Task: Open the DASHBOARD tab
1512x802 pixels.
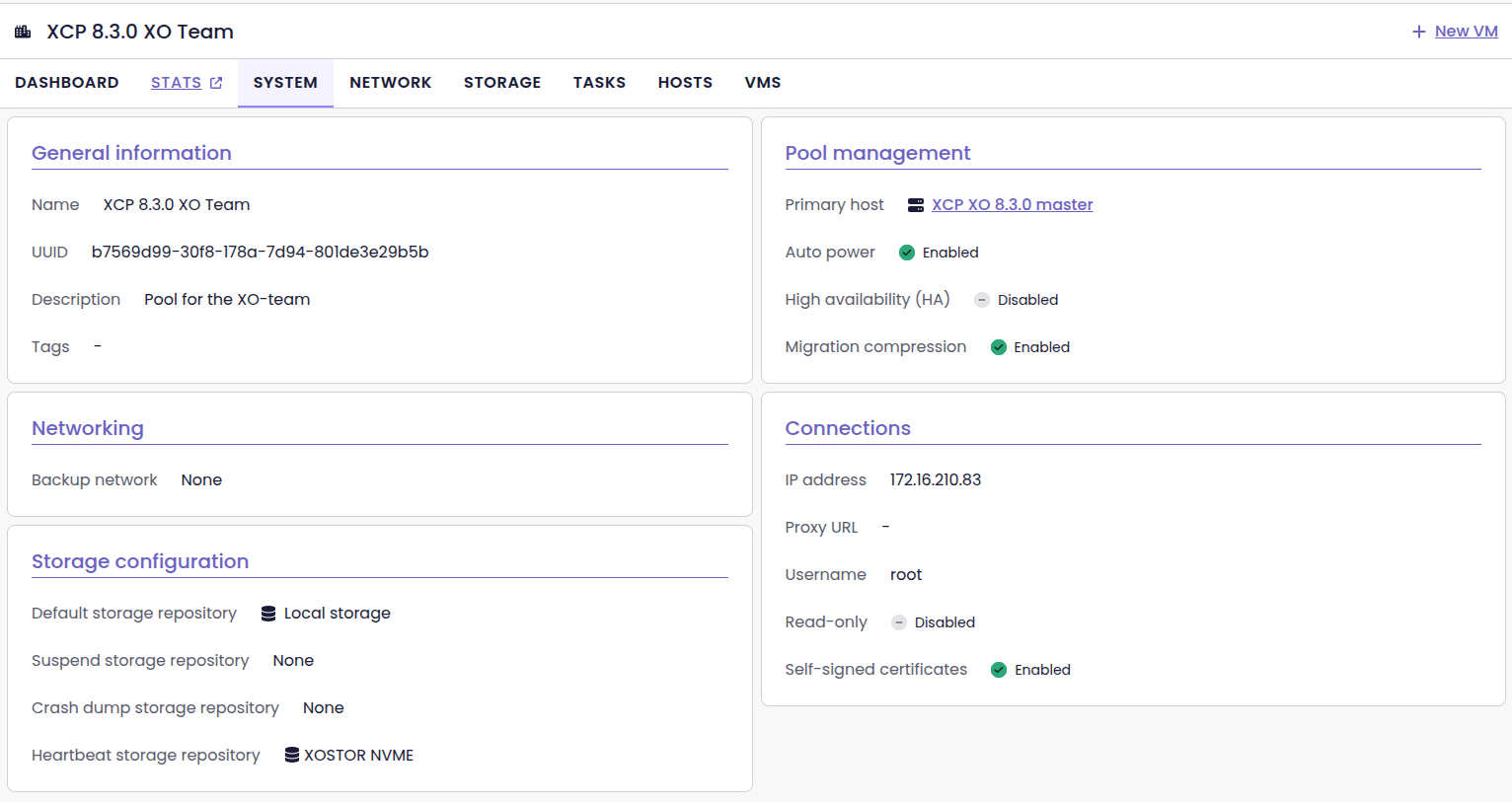Action: (67, 83)
